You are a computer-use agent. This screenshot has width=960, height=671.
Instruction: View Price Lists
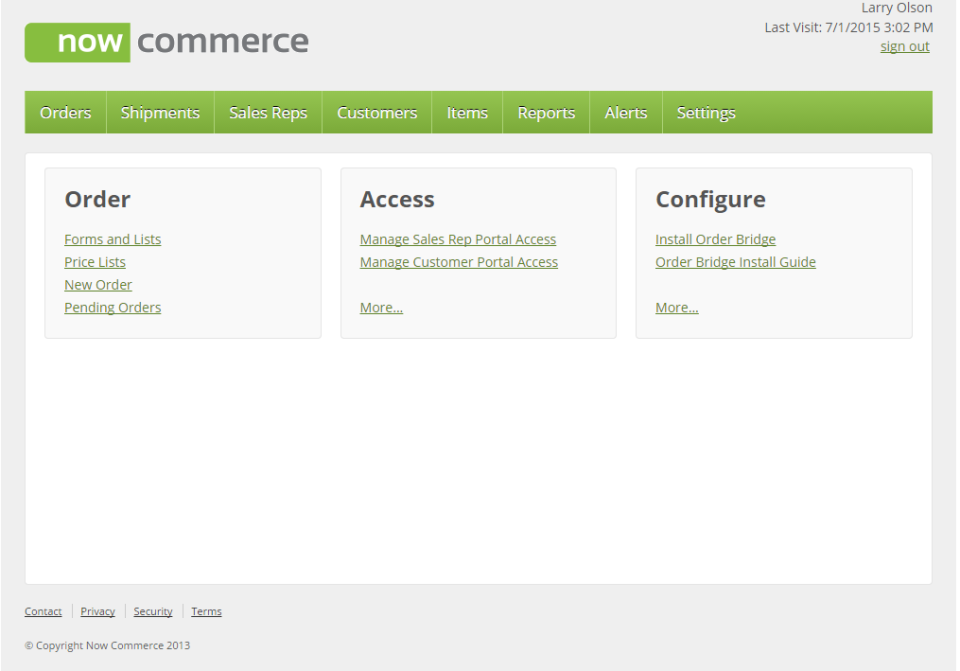click(96, 262)
